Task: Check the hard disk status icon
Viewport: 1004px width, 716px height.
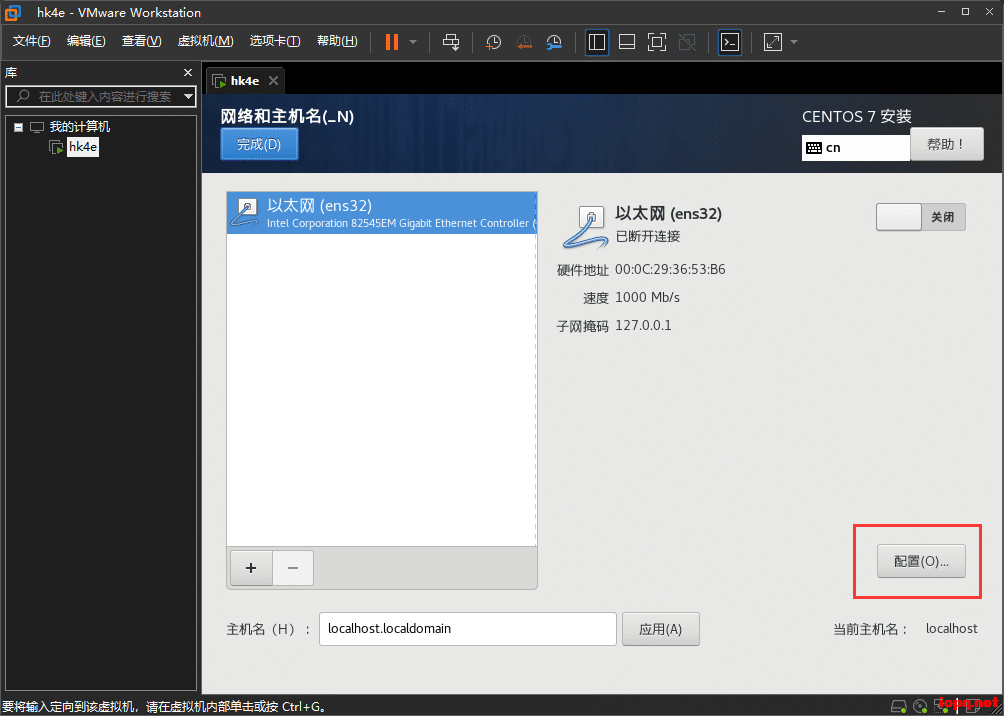Action: click(897, 706)
